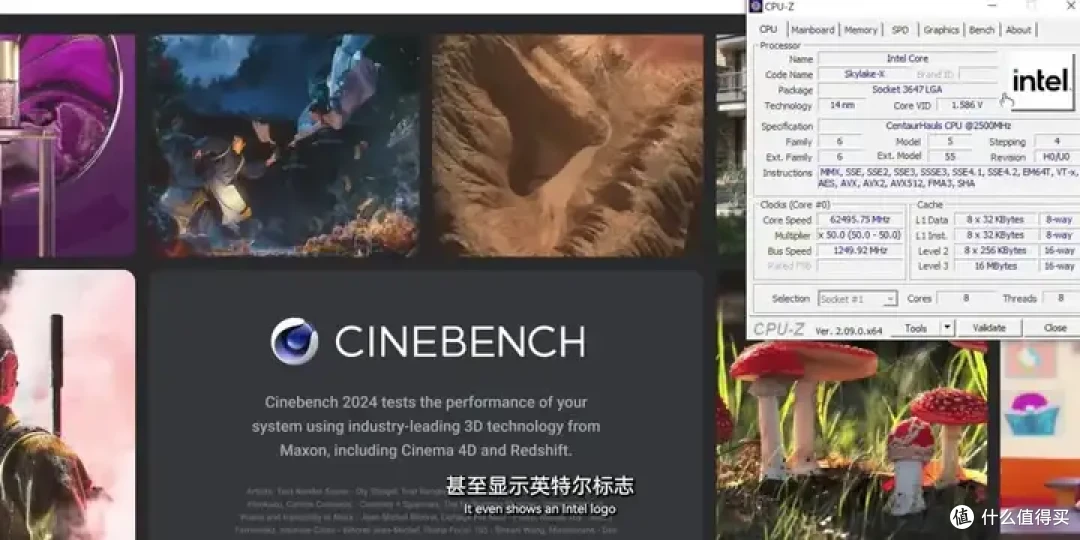The height and width of the screenshot is (540, 1080).
Task: Open the Mainboard tab
Action: pos(813,30)
